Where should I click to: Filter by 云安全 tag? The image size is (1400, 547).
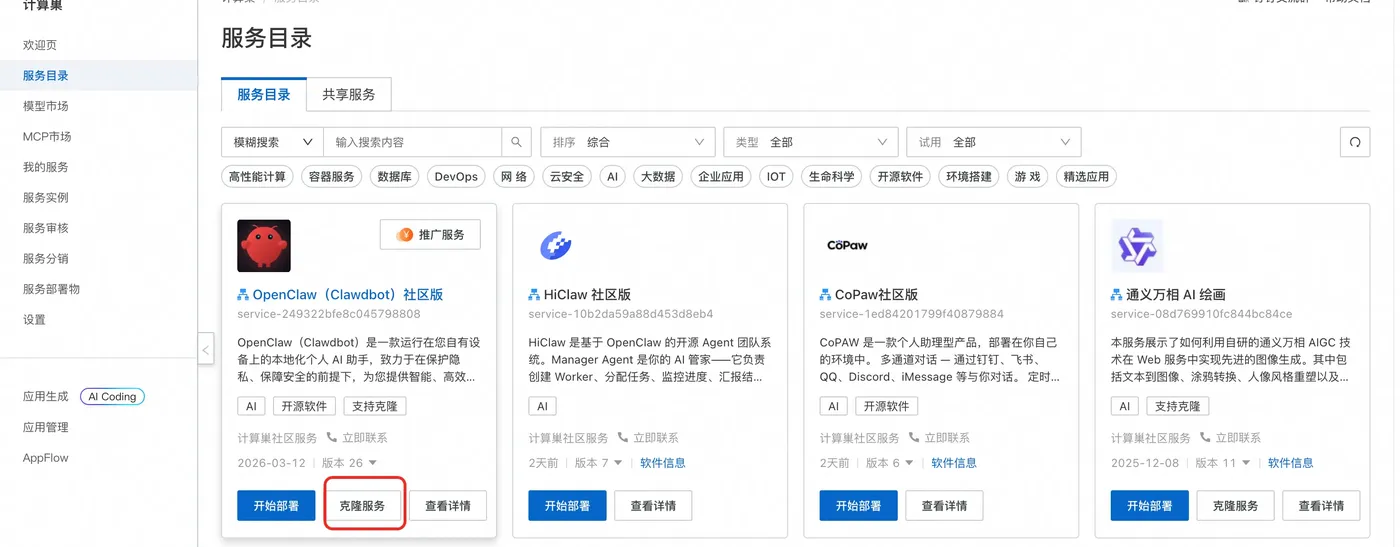pos(566,177)
